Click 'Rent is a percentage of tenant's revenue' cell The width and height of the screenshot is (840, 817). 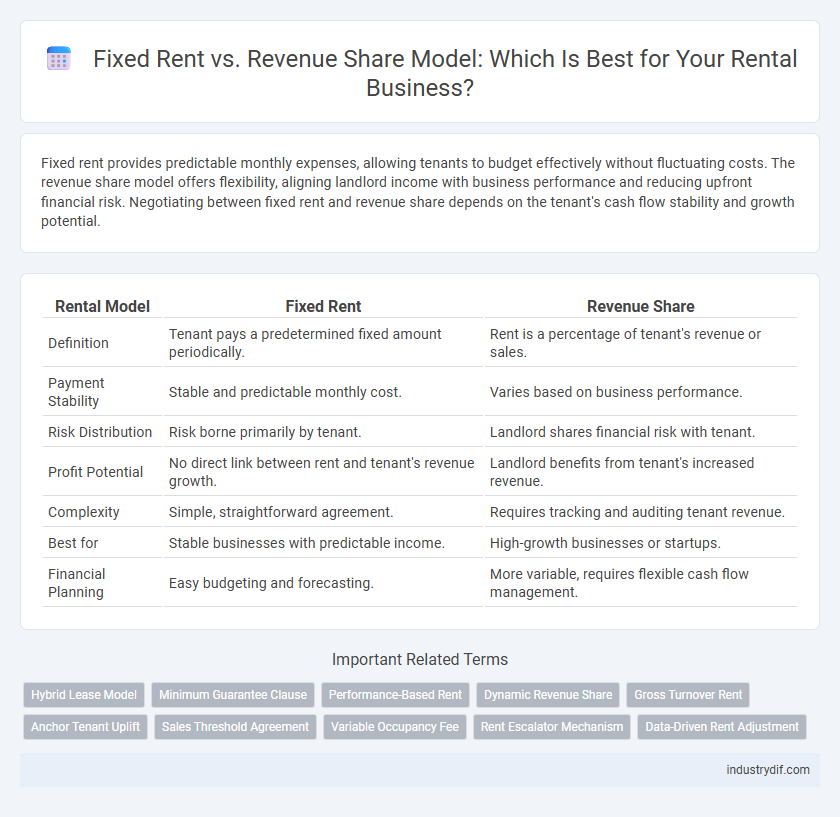pyautogui.click(x=641, y=343)
